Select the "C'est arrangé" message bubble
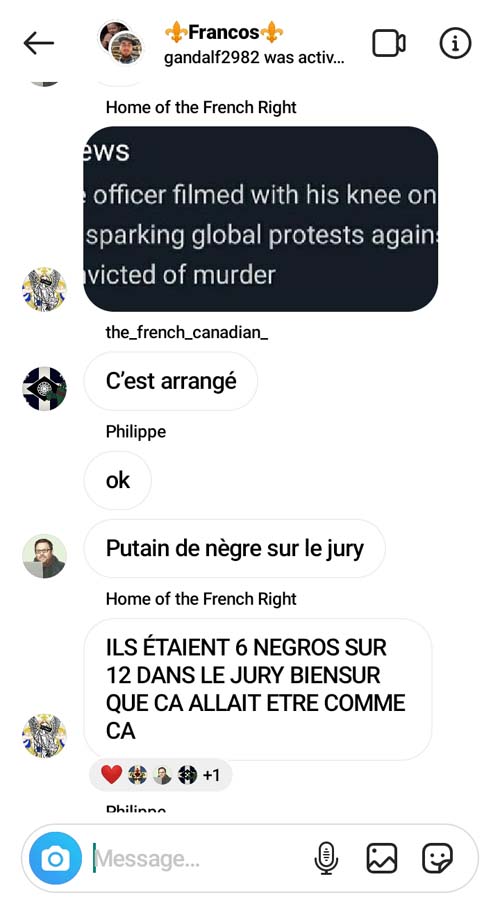The height and width of the screenshot is (904, 500). coord(171,381)
